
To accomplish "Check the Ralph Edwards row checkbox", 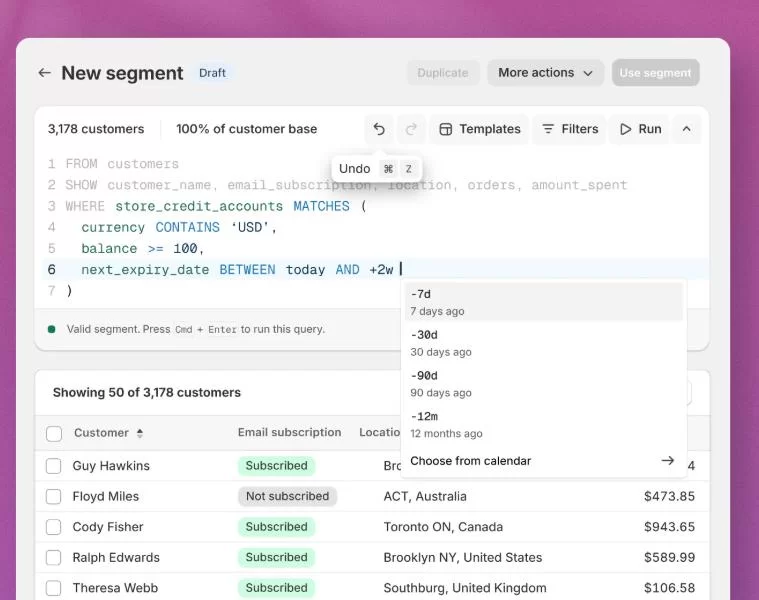I will pos(53,557).
